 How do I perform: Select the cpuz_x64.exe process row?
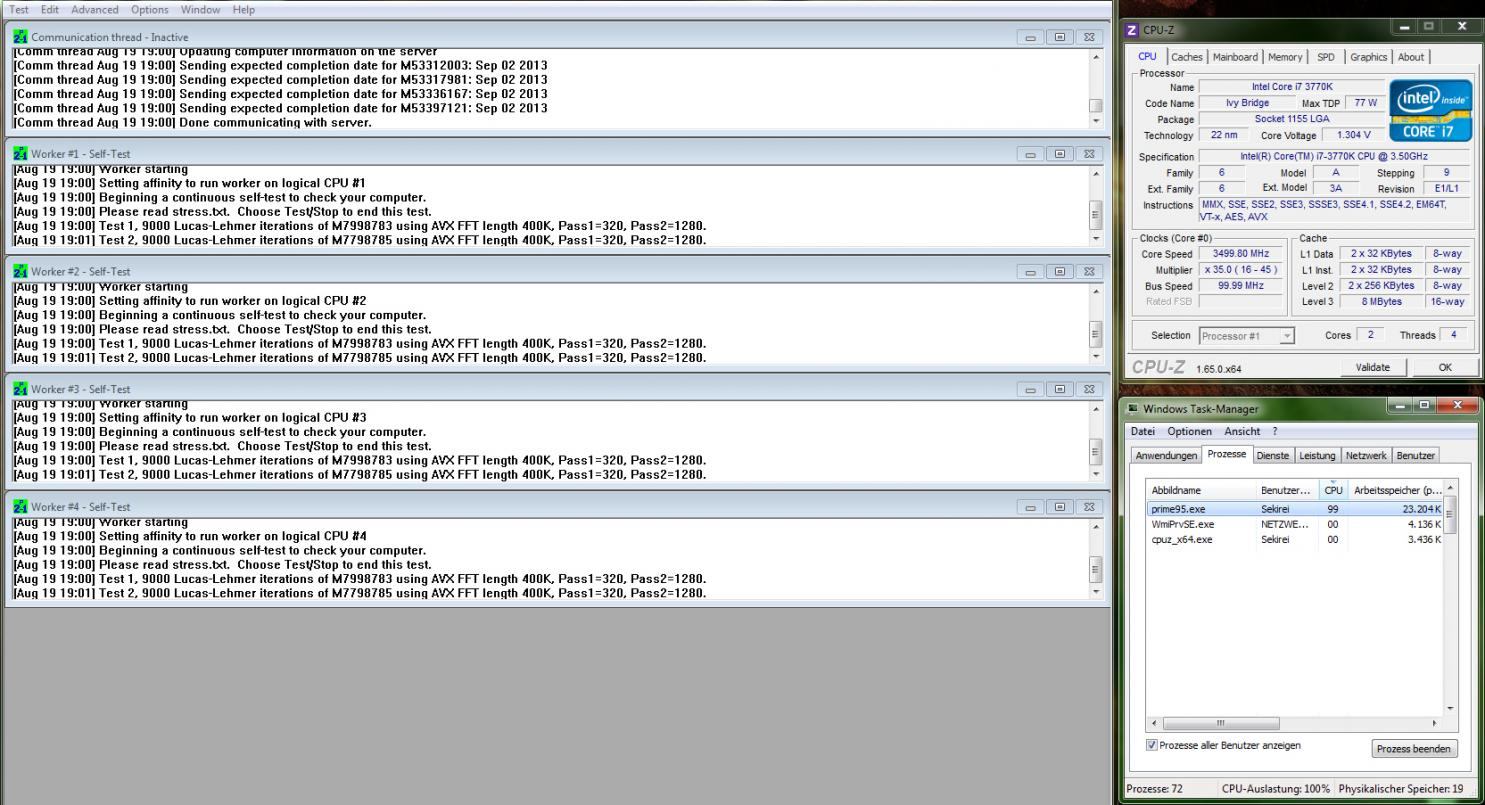click(x=1295, y=539)
